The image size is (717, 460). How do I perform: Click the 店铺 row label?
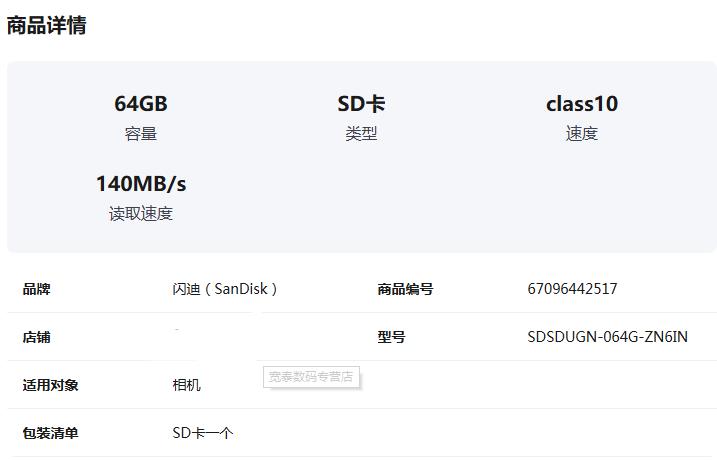coord(37,337)
